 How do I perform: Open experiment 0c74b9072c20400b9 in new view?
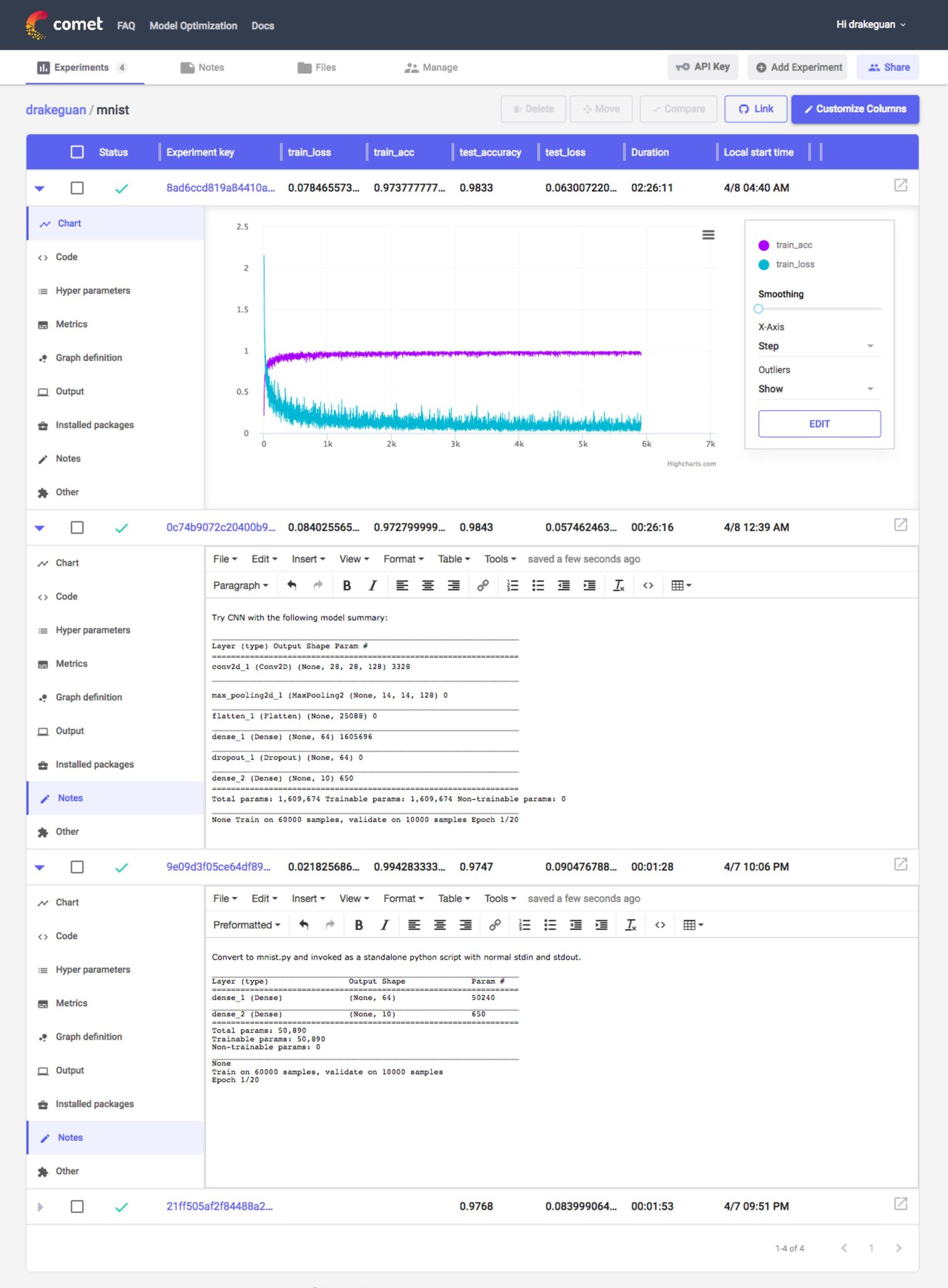pyautogui.click(x=900, y=525)
